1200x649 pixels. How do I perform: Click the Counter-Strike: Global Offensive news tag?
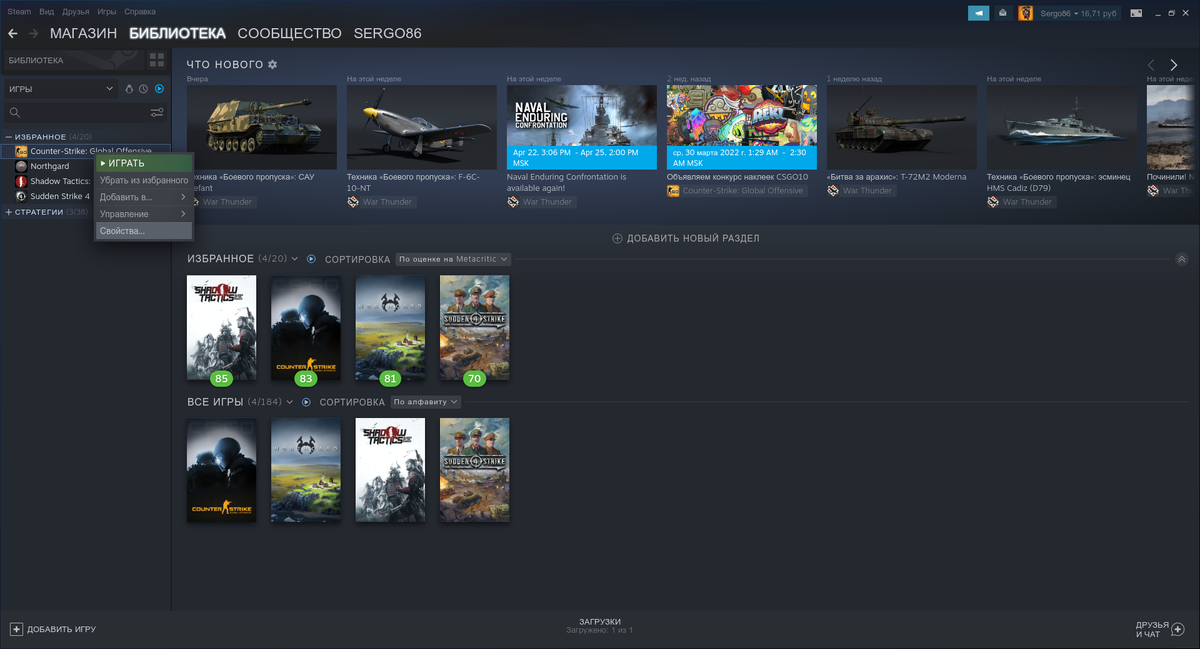(737, 190)
